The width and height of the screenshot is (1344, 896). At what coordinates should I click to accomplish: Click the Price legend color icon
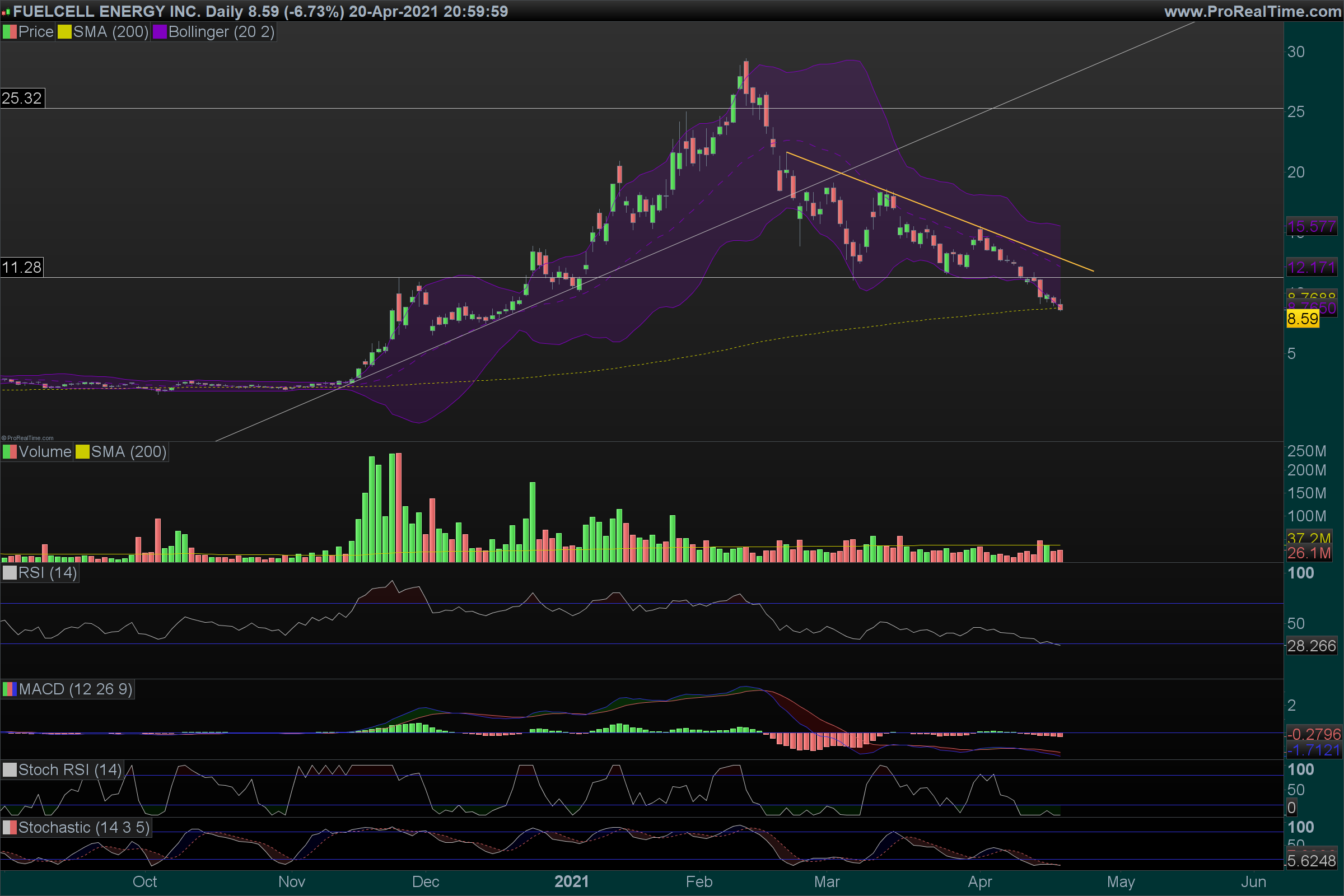pyautogui.click(x=10, y=32)
